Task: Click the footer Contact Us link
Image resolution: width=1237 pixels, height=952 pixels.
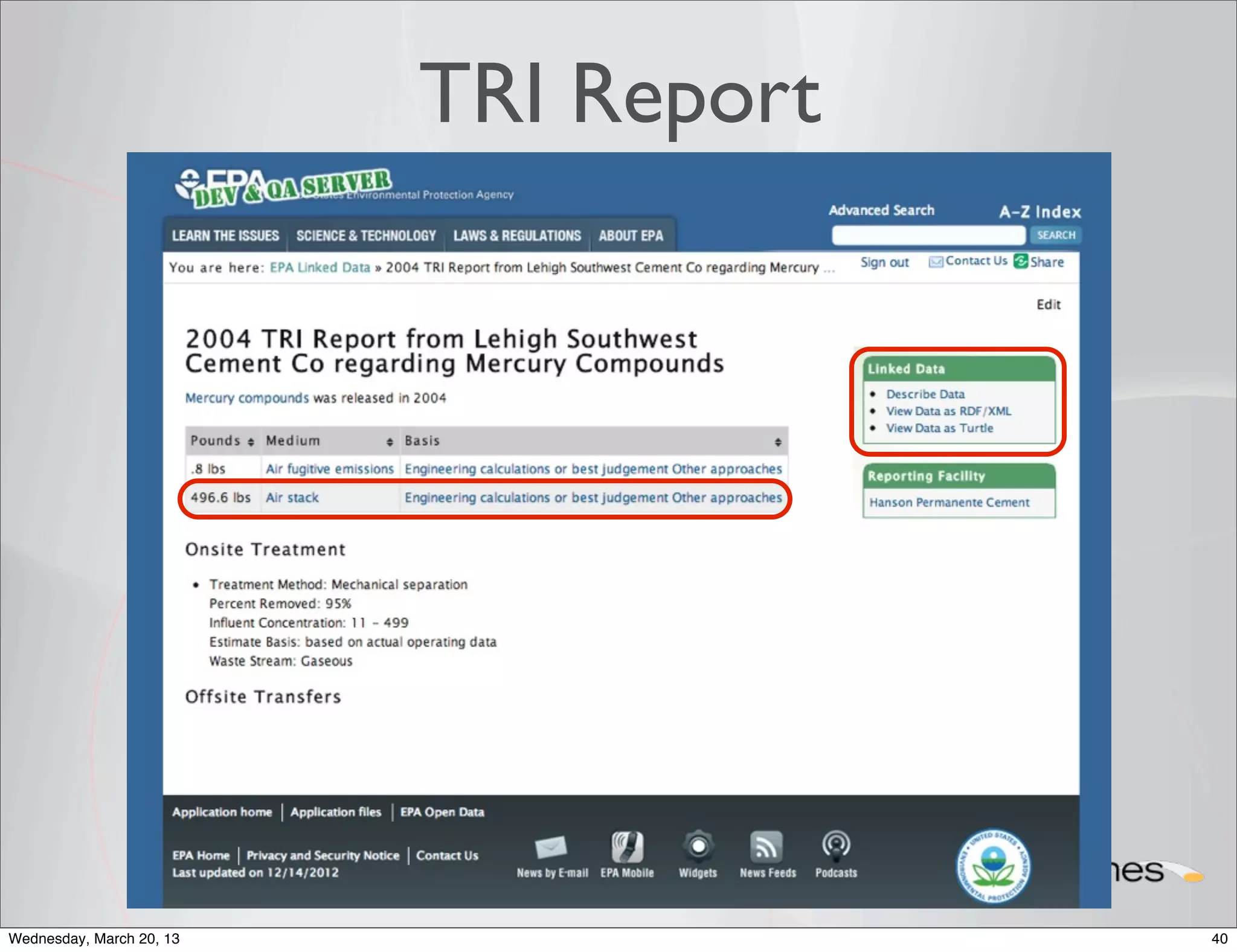Action: tap(447, 855)
